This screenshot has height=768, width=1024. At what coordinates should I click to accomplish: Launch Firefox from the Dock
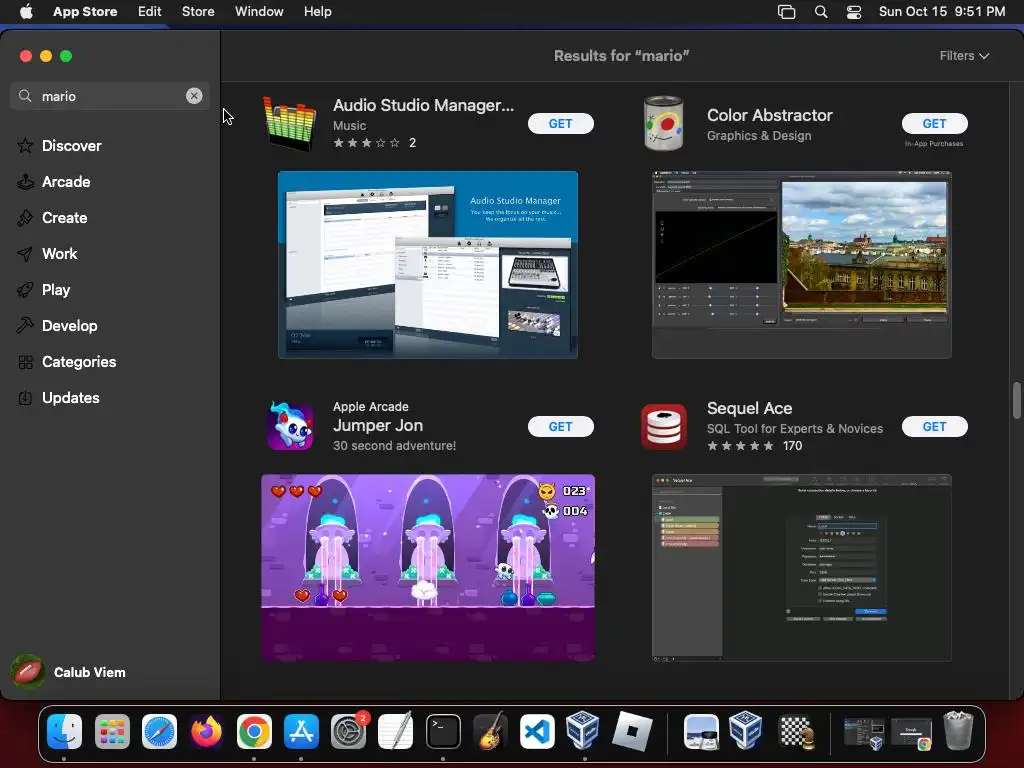(206, 731)
